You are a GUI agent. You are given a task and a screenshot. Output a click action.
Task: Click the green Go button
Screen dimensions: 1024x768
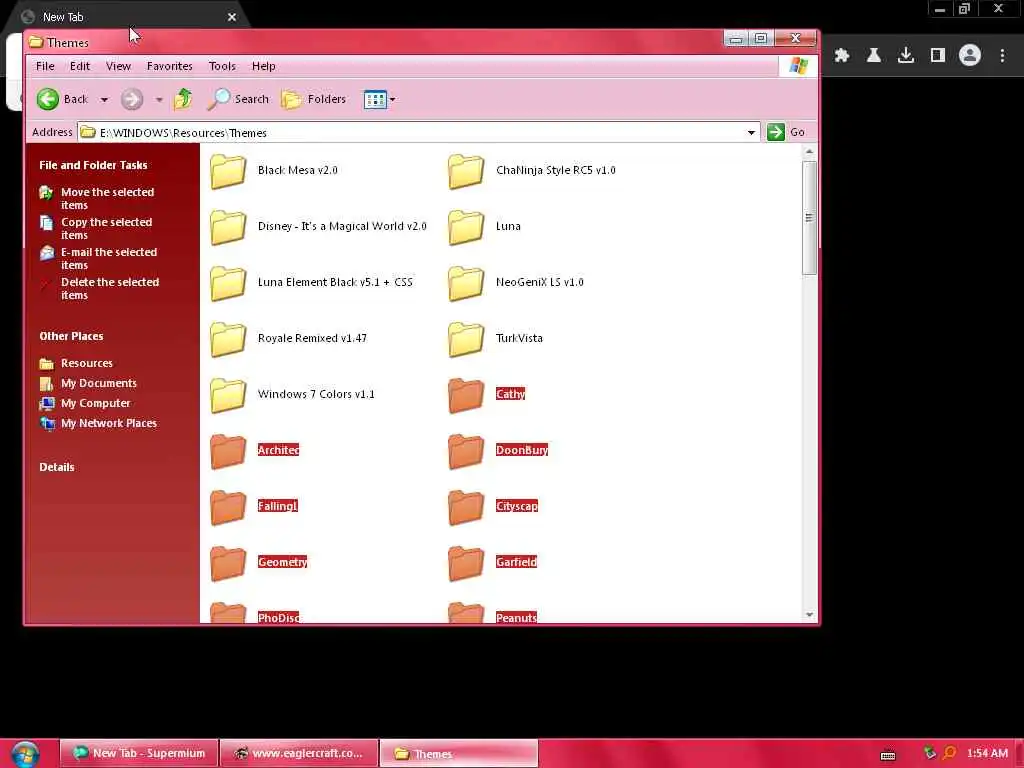(x=786, y=132)
